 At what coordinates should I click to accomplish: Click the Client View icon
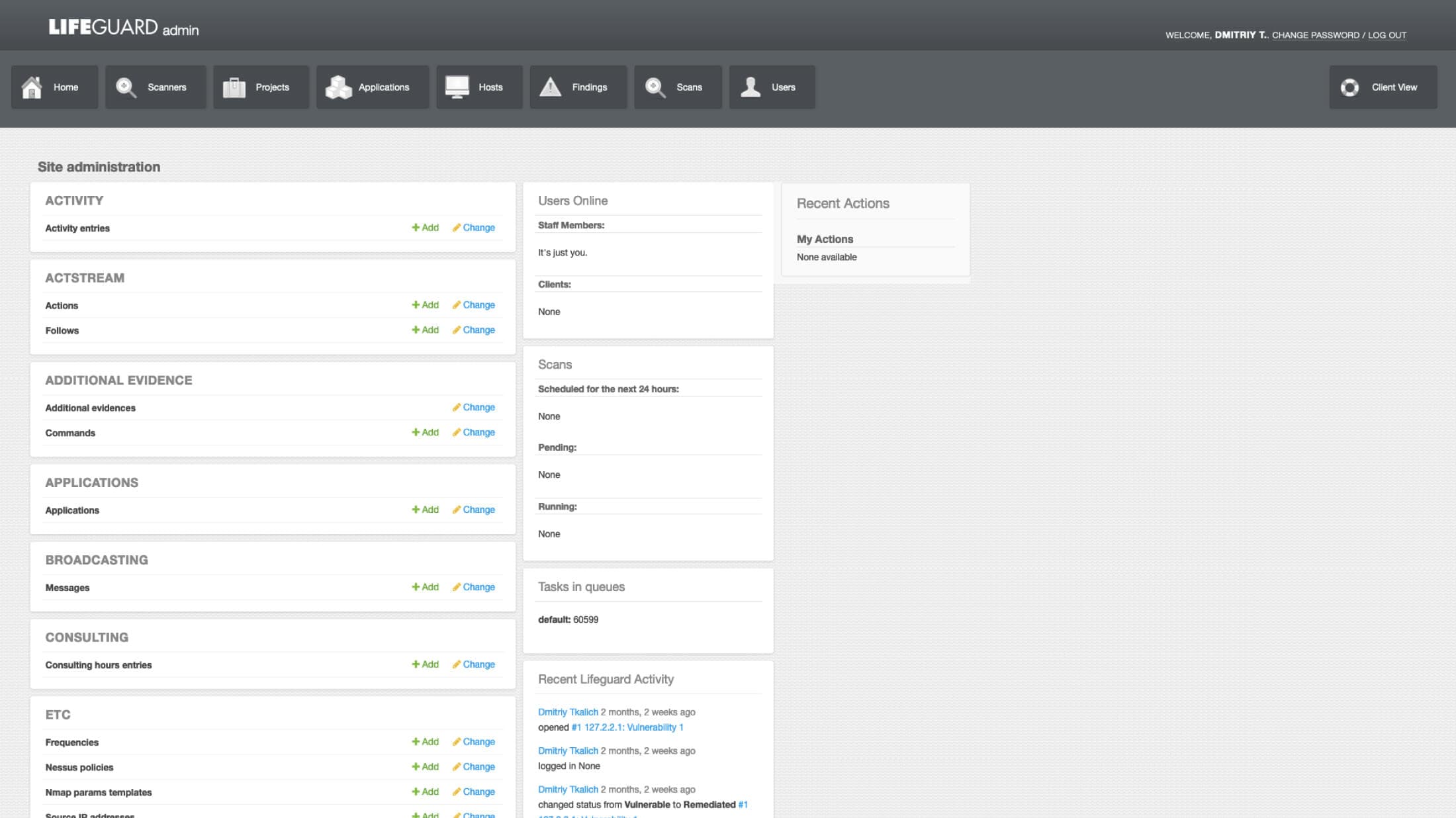pos(1350,87)
